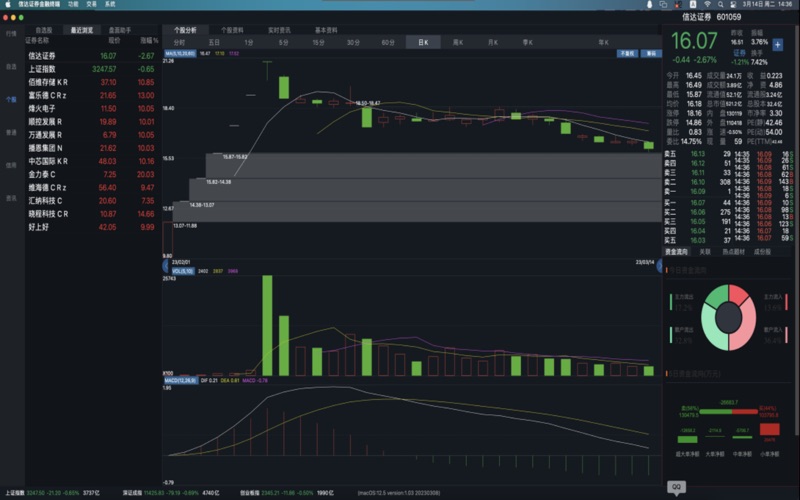Open the MACD(12,26,9) indicator settings
Screen dimensions: 800x500
(x=181, y=381)
